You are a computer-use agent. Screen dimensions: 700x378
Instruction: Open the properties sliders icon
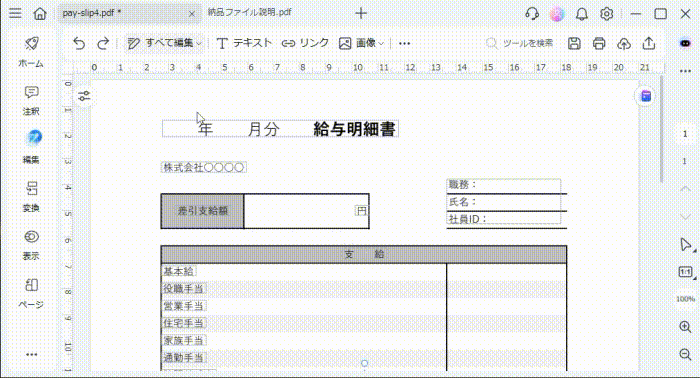pos(84,96)
